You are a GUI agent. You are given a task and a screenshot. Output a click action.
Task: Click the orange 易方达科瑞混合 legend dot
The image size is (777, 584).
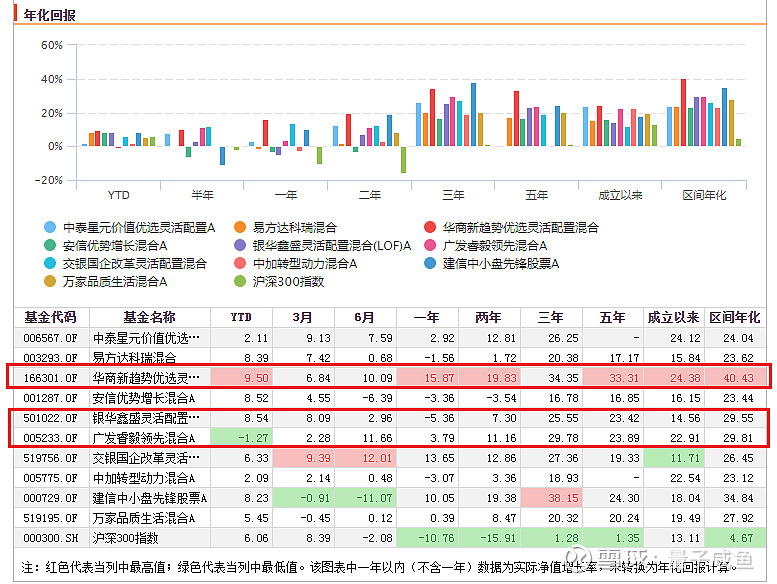coord(240,227)
